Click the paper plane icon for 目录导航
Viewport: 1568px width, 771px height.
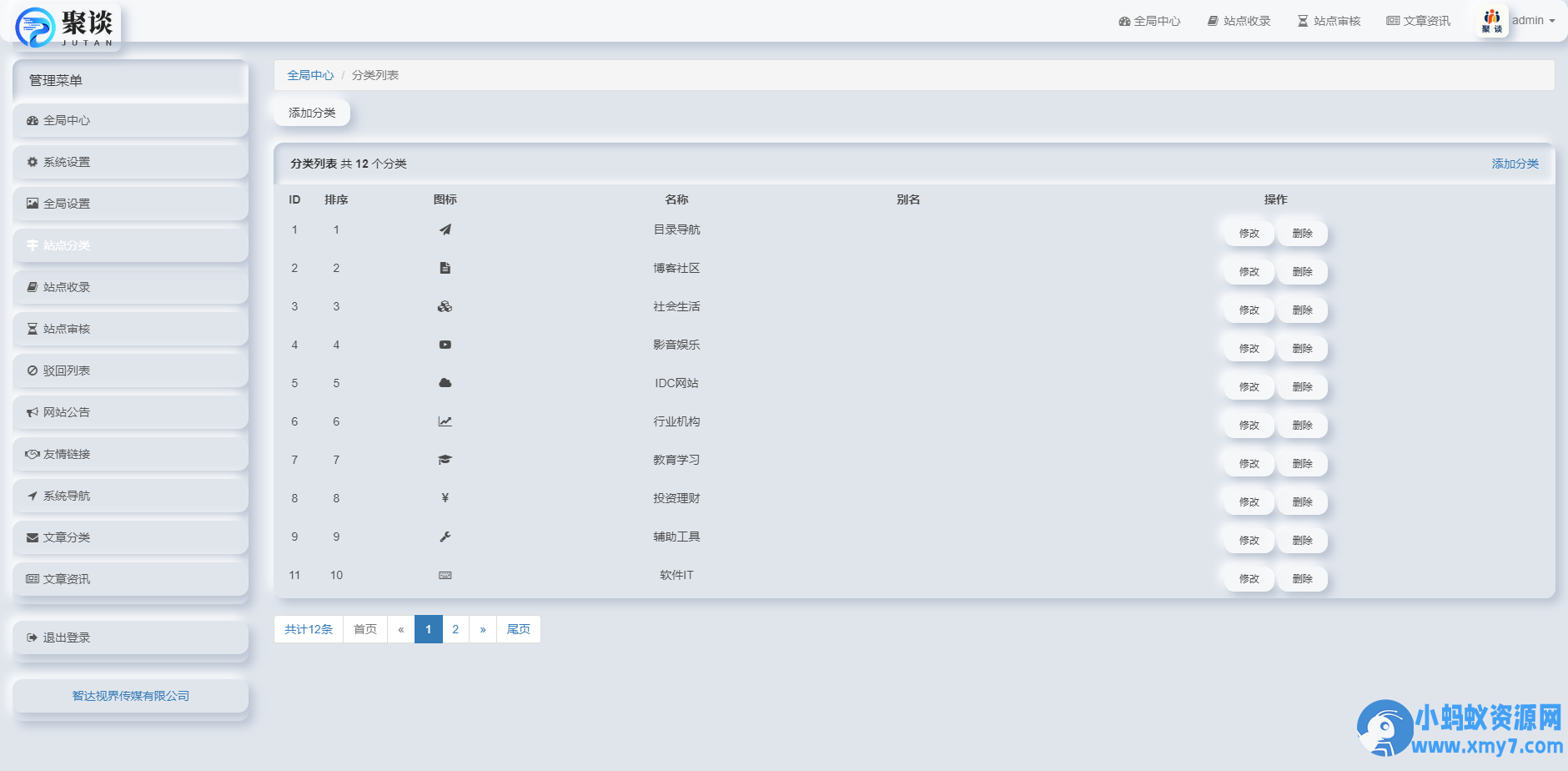[x=445, y=229]
